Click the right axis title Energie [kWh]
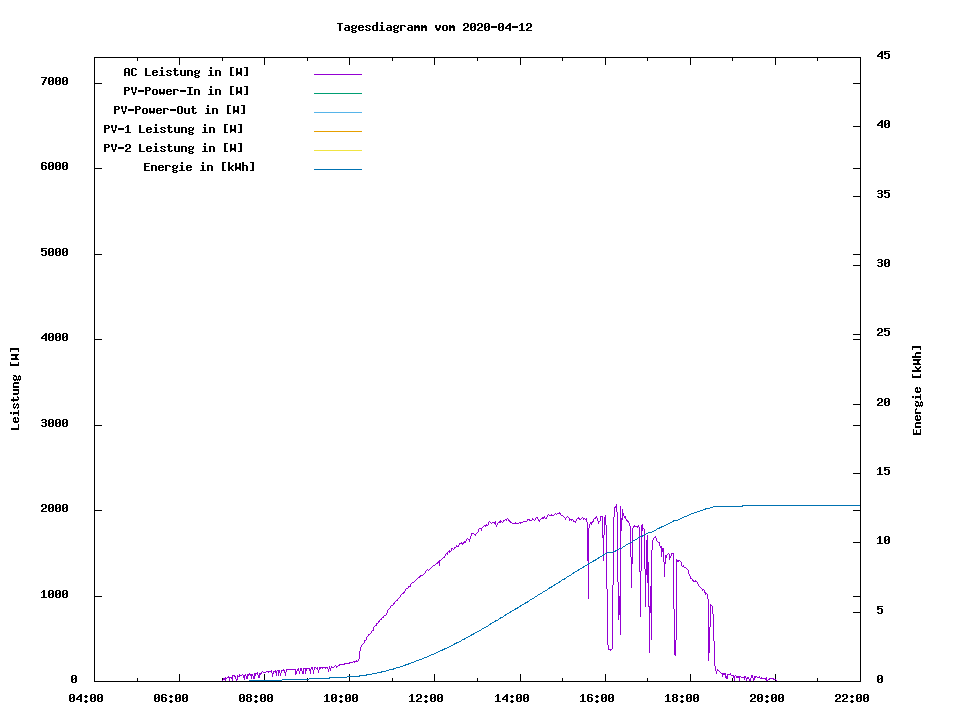The width and height of the screenshot is (960, 720). (x=917, y=390)
